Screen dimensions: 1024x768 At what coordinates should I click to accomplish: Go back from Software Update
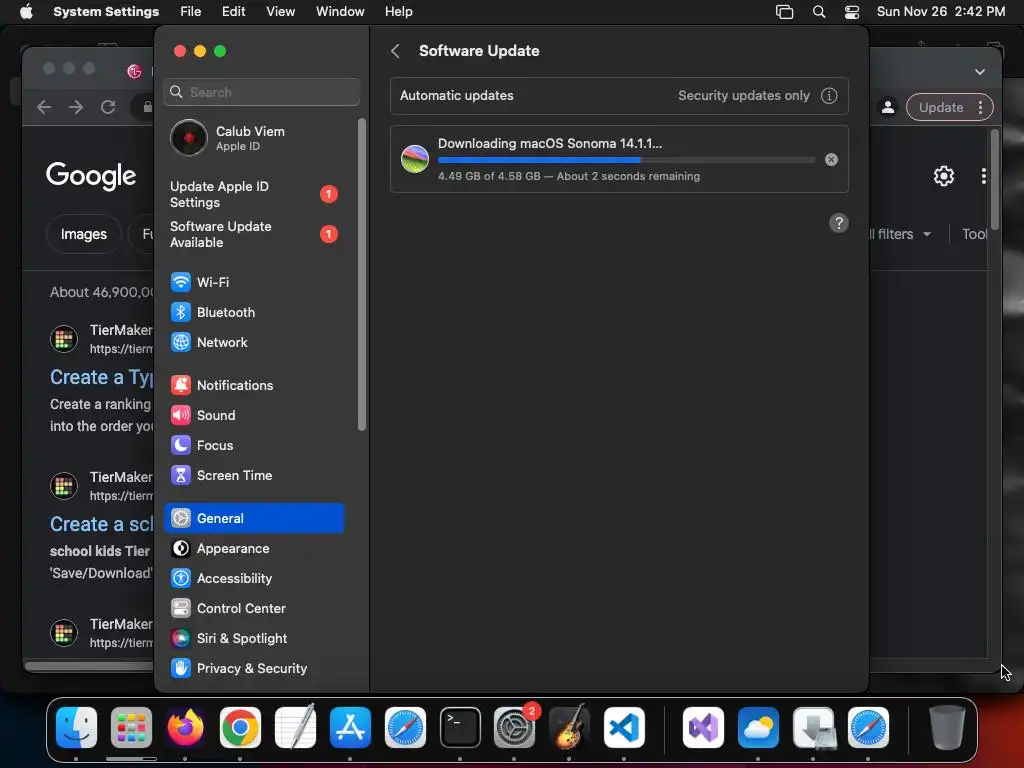click(395, 51)
